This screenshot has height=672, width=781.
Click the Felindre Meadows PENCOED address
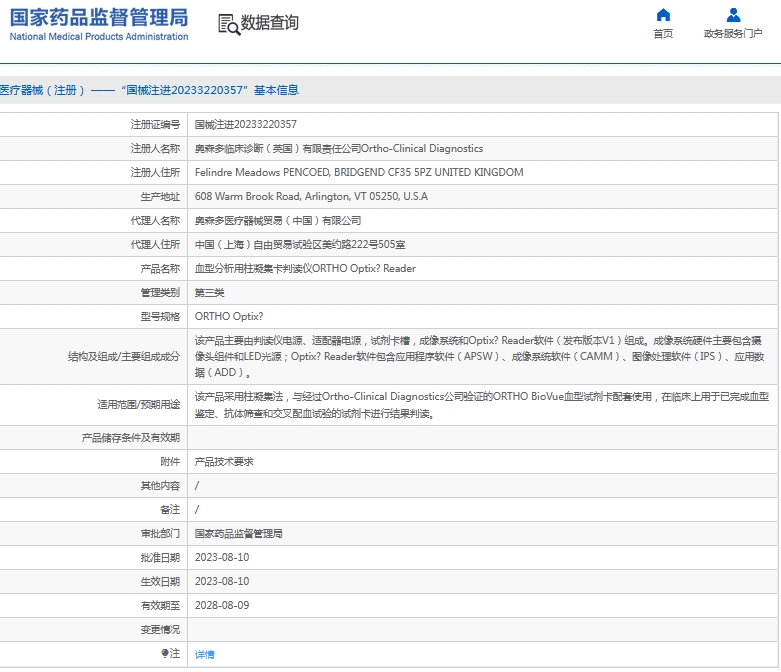tap(359, 172)
